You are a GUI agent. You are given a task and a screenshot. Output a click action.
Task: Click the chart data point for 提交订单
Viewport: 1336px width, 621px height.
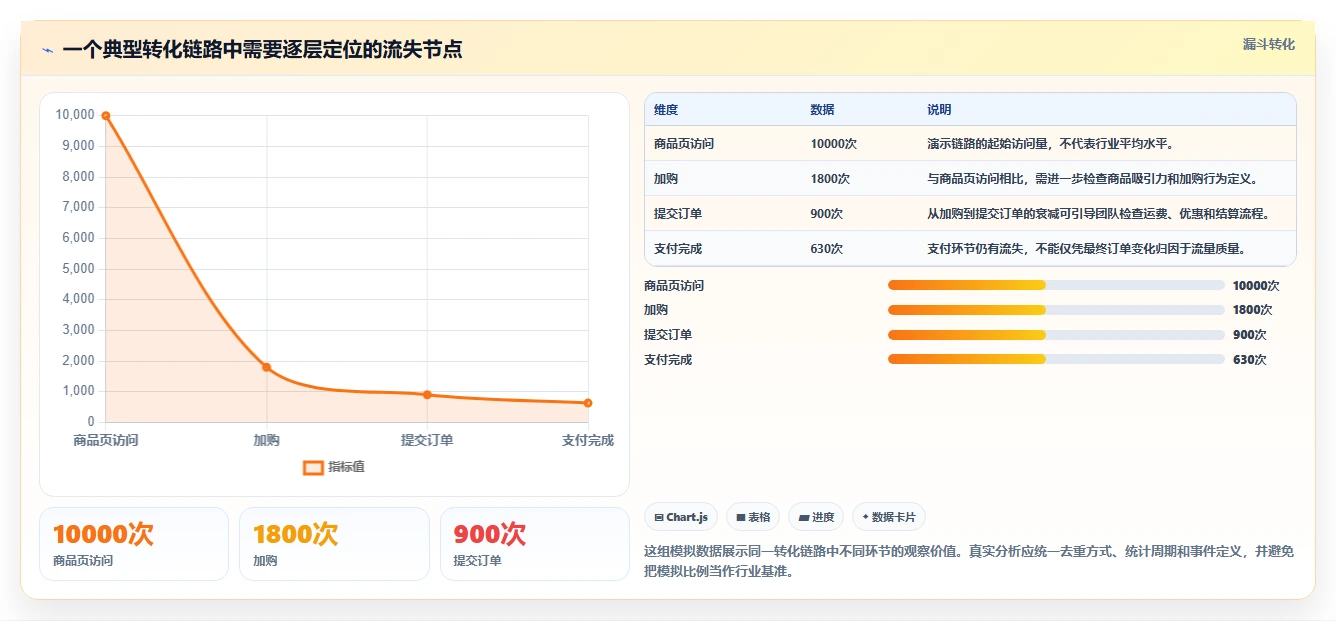427,395
